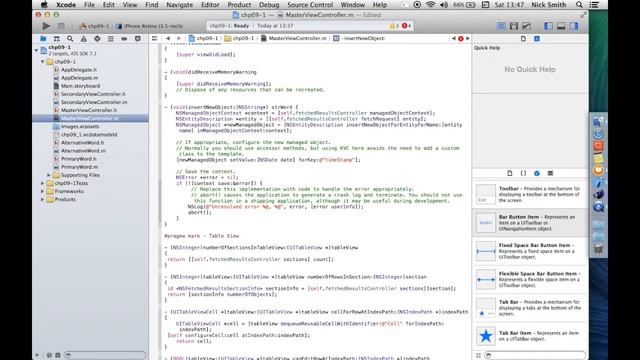Toggle the Utilities pane visibility

(574, 26)
